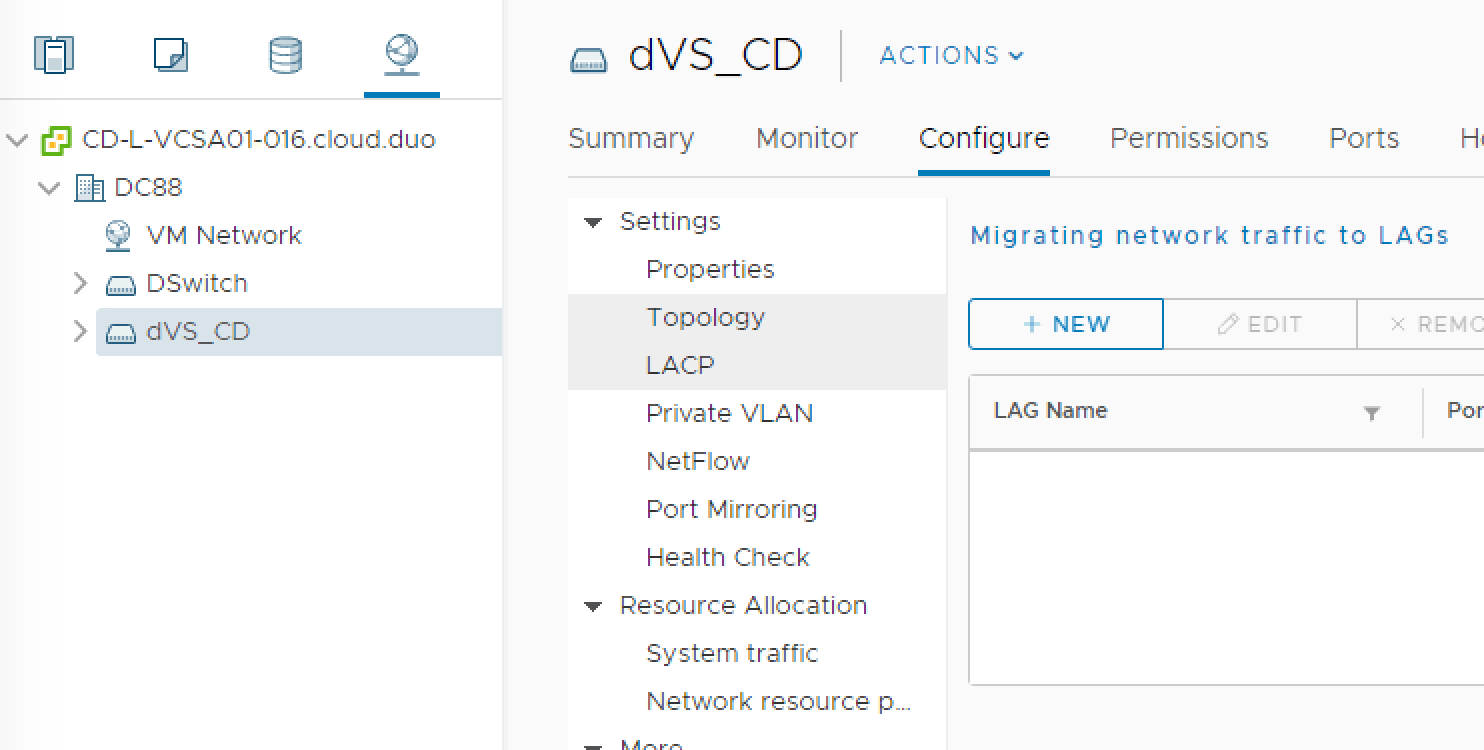Open the Permissions tab
Screen dimensions: 1484x750
(1188, 139)
